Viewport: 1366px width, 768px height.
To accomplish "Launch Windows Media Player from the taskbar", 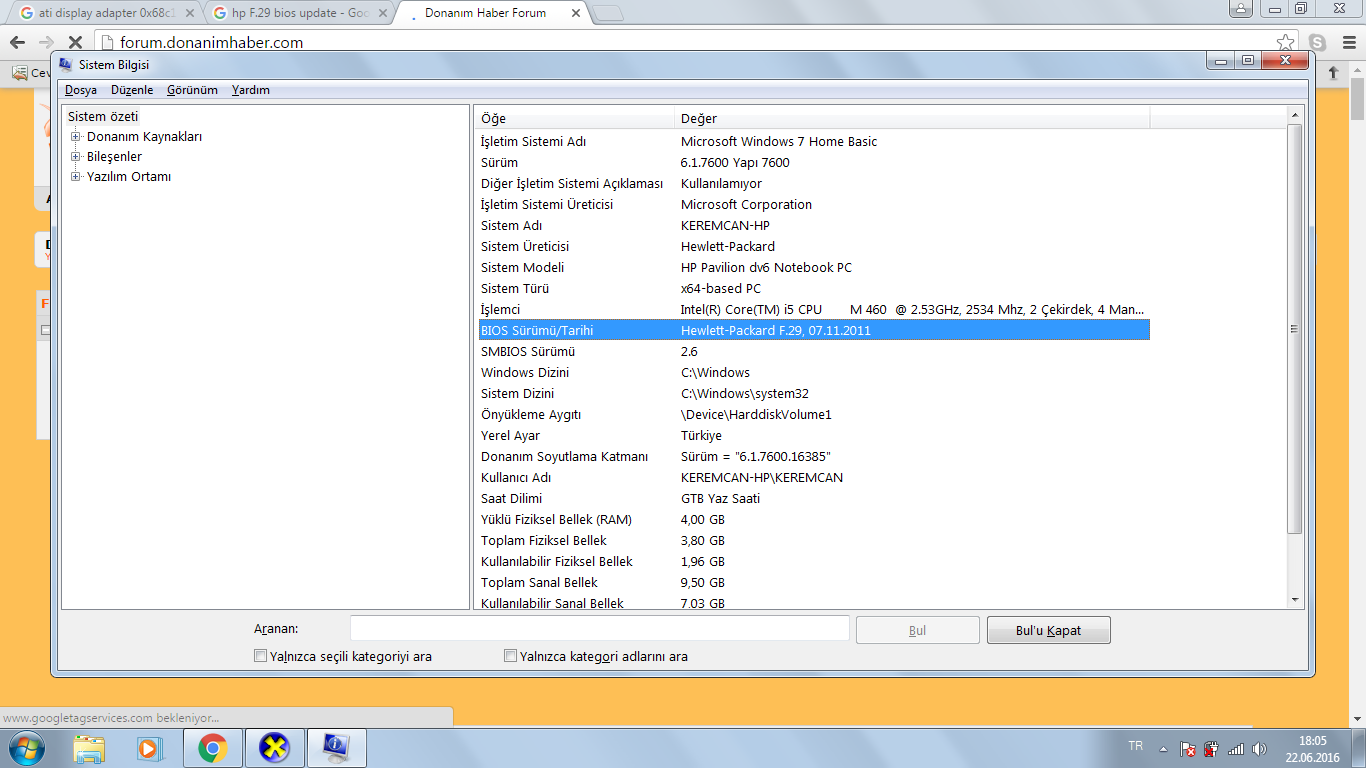I will point(149,748).
